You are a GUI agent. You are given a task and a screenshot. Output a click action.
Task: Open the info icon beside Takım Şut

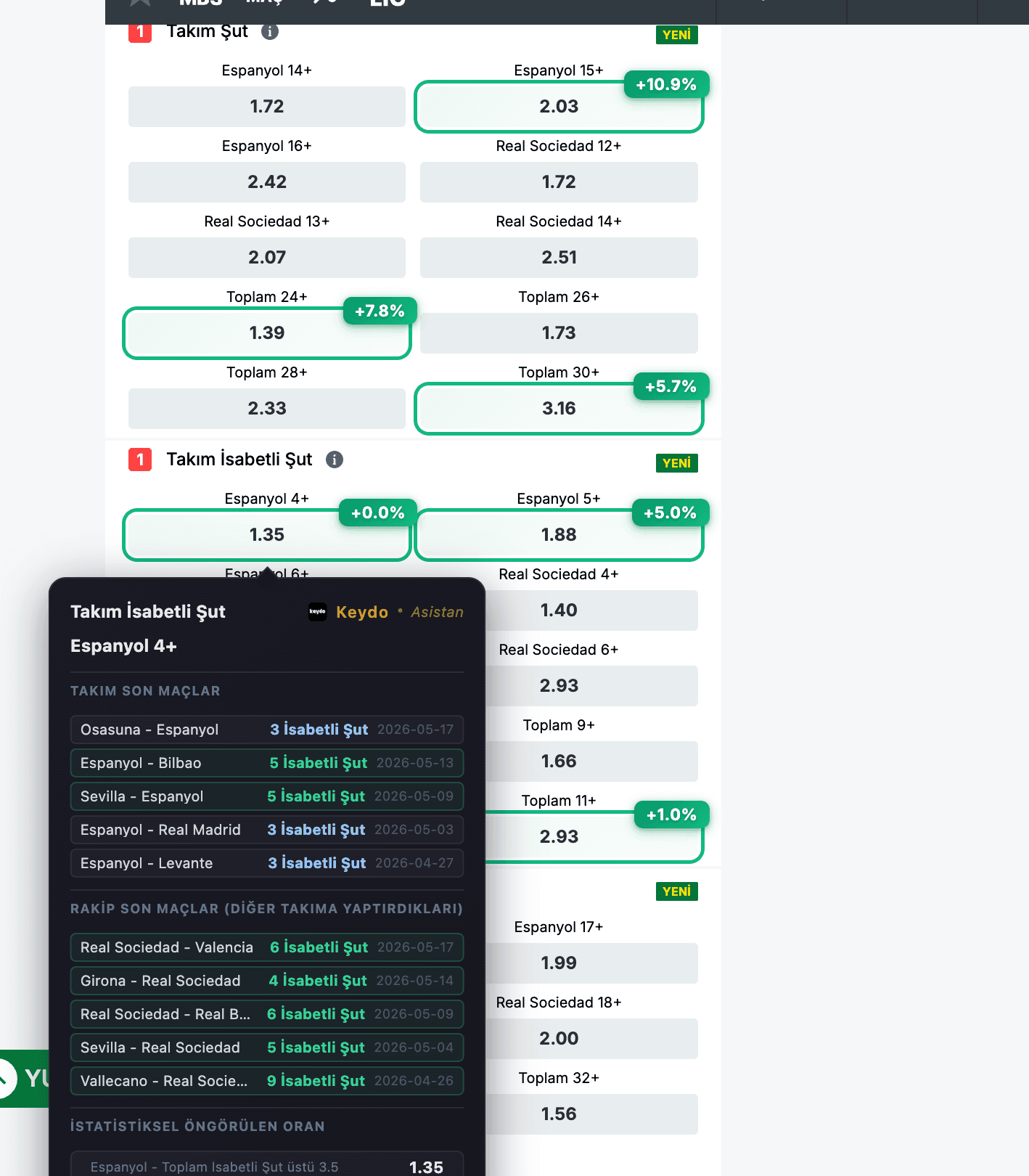pyautogui.click(x=270, y=32)
